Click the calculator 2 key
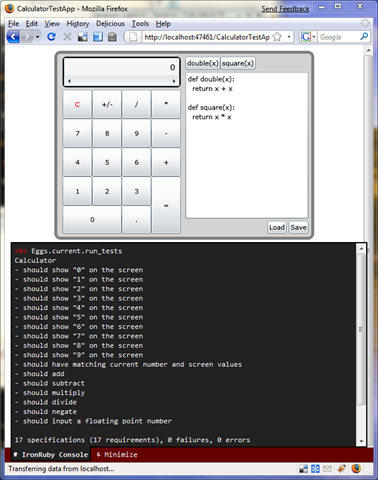 tap(107, 191)
